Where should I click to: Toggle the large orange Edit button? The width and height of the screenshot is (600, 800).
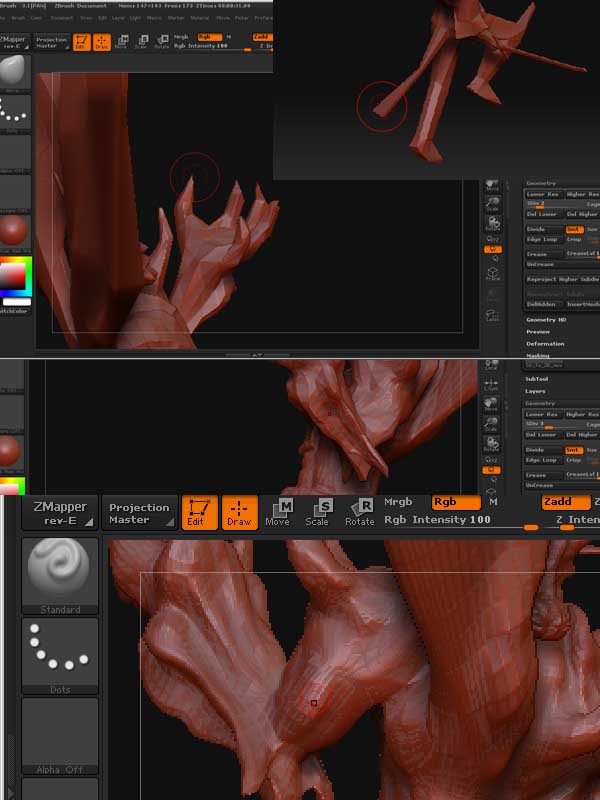pyautogui.click(x=199, y=512)
